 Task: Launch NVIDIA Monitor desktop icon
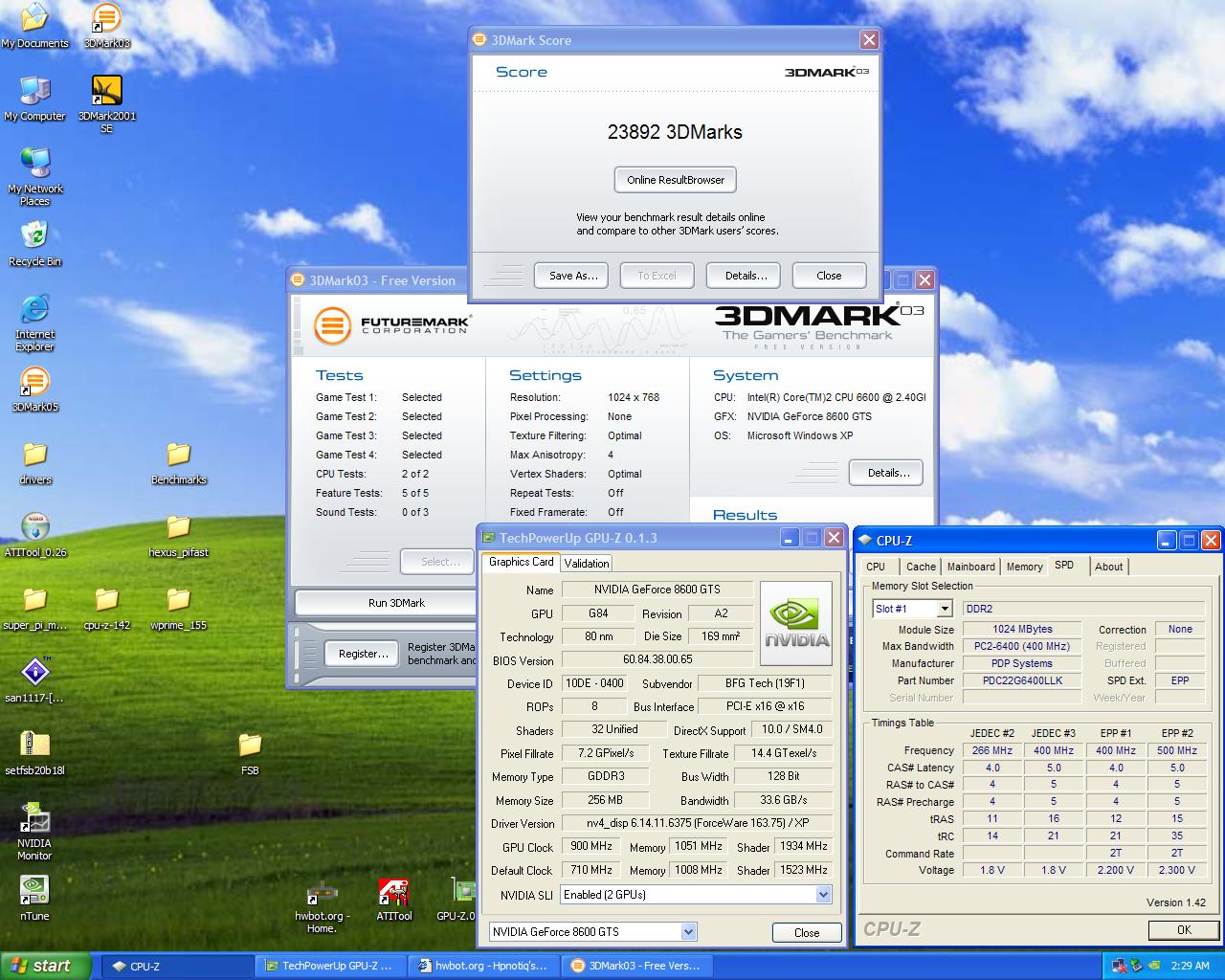pyautogui.click(x=34, y=831)
